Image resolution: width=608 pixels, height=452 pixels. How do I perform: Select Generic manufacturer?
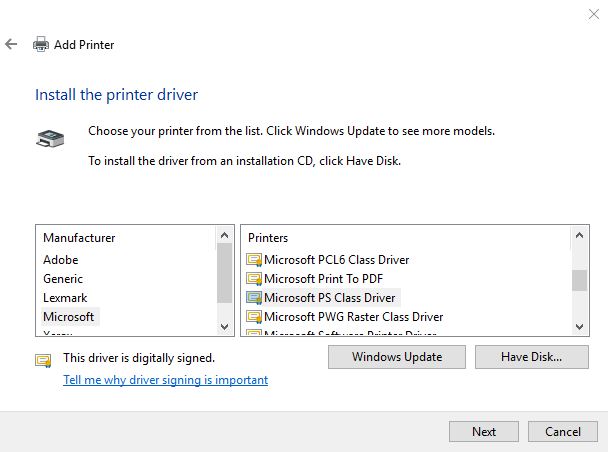click(x=63, y=279)
